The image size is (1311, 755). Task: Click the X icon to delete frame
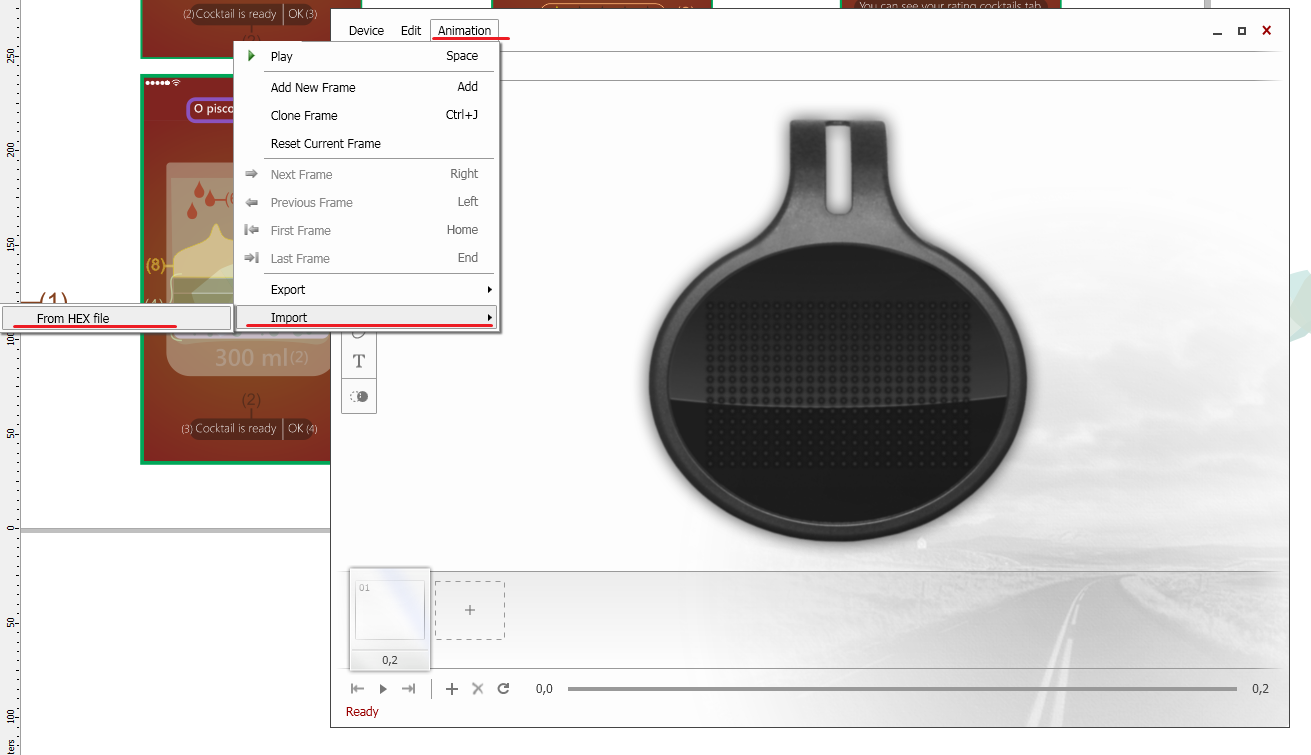point(477,689)
